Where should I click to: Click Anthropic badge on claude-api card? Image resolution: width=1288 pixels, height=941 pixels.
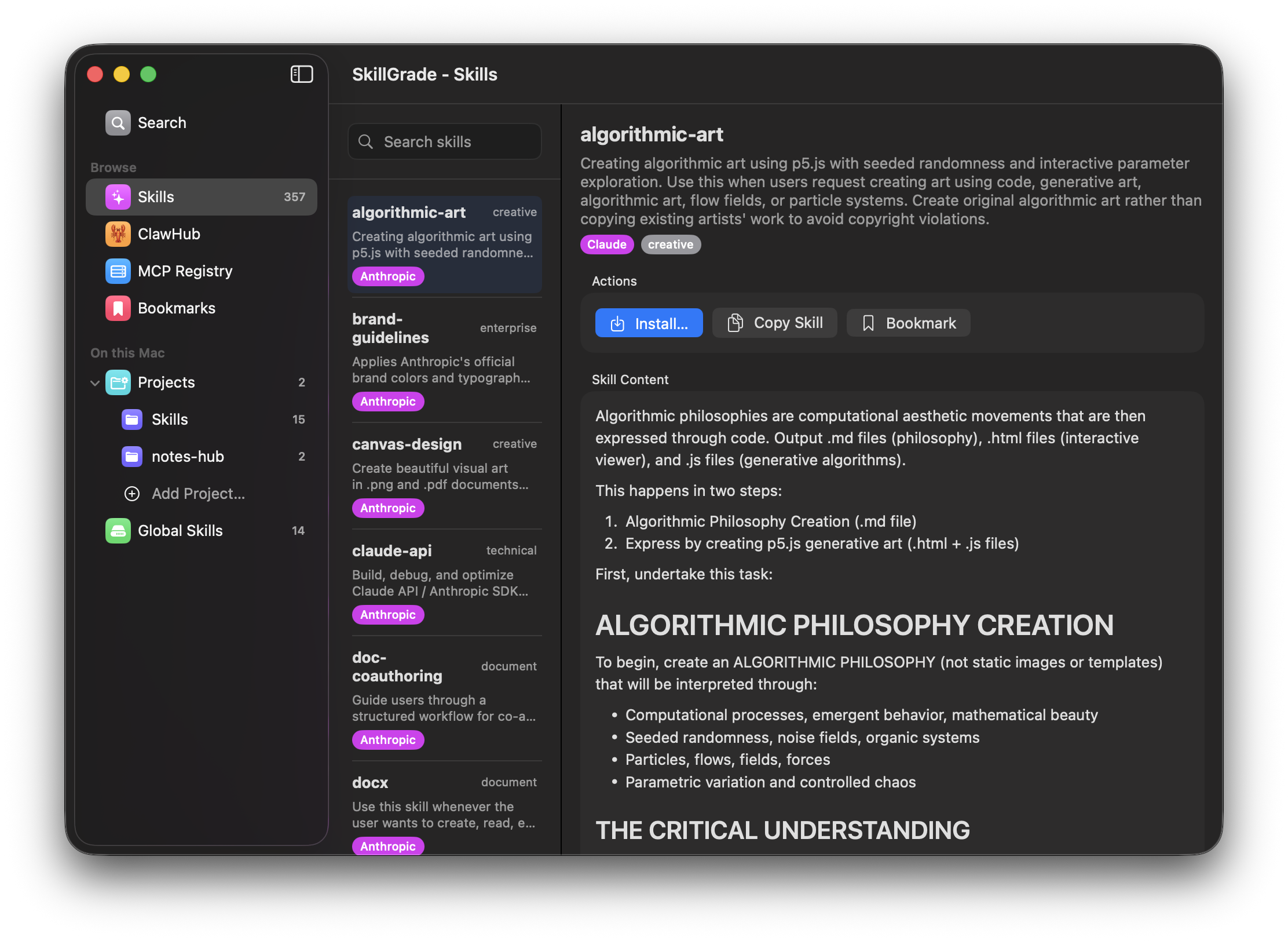[388, 615]
